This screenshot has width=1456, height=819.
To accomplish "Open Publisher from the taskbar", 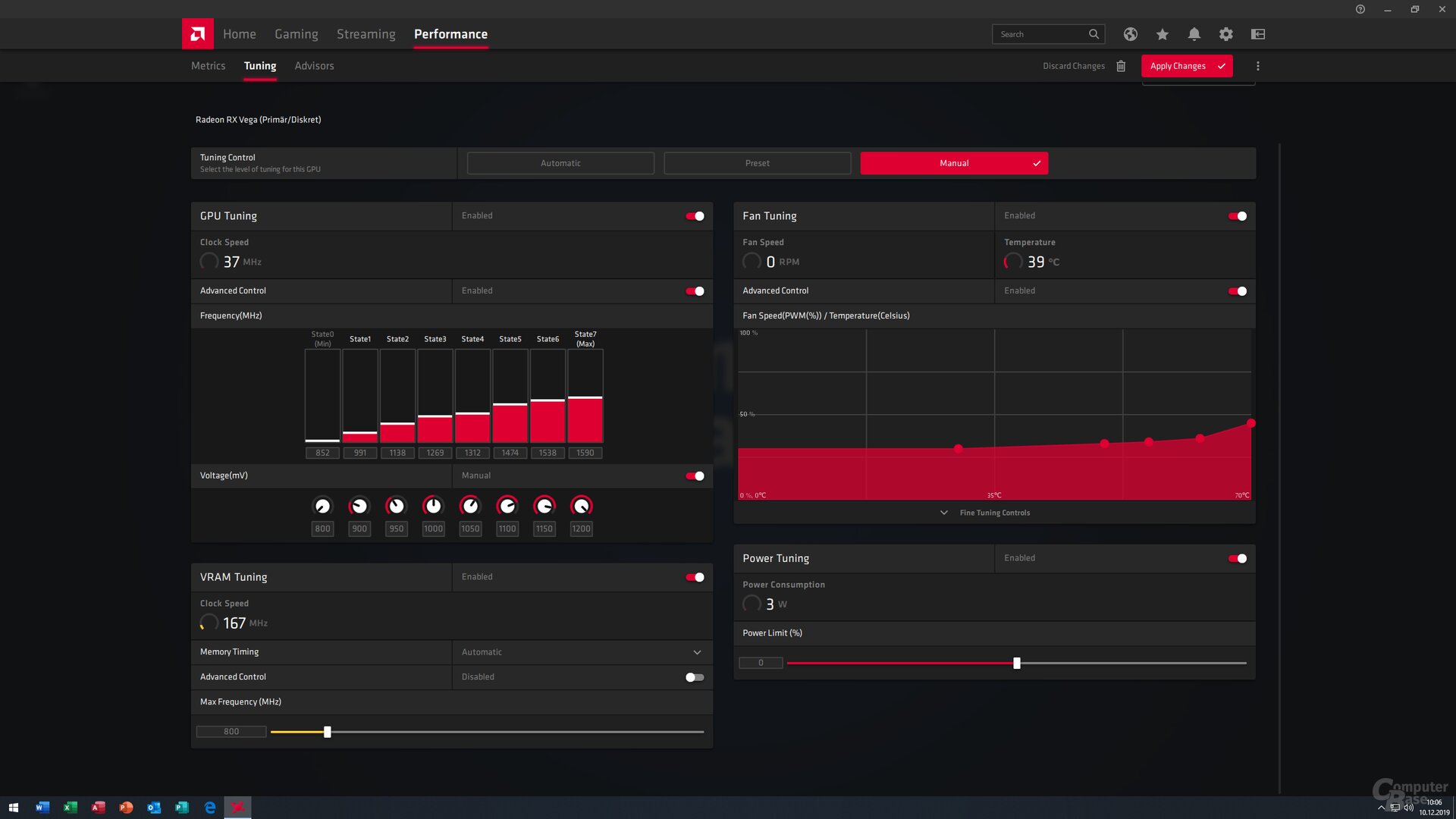I will (182, 808).
